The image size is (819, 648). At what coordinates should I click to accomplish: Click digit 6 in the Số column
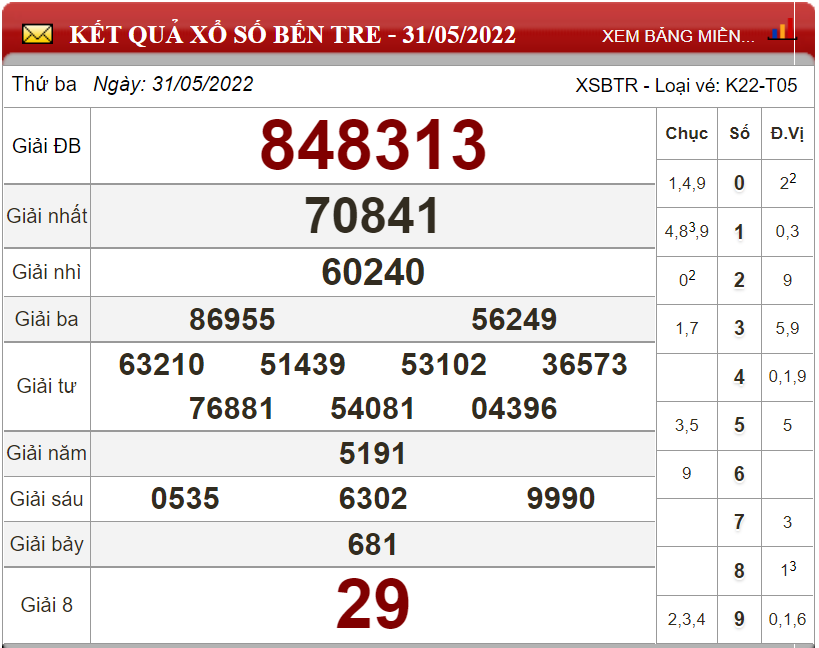739,474
